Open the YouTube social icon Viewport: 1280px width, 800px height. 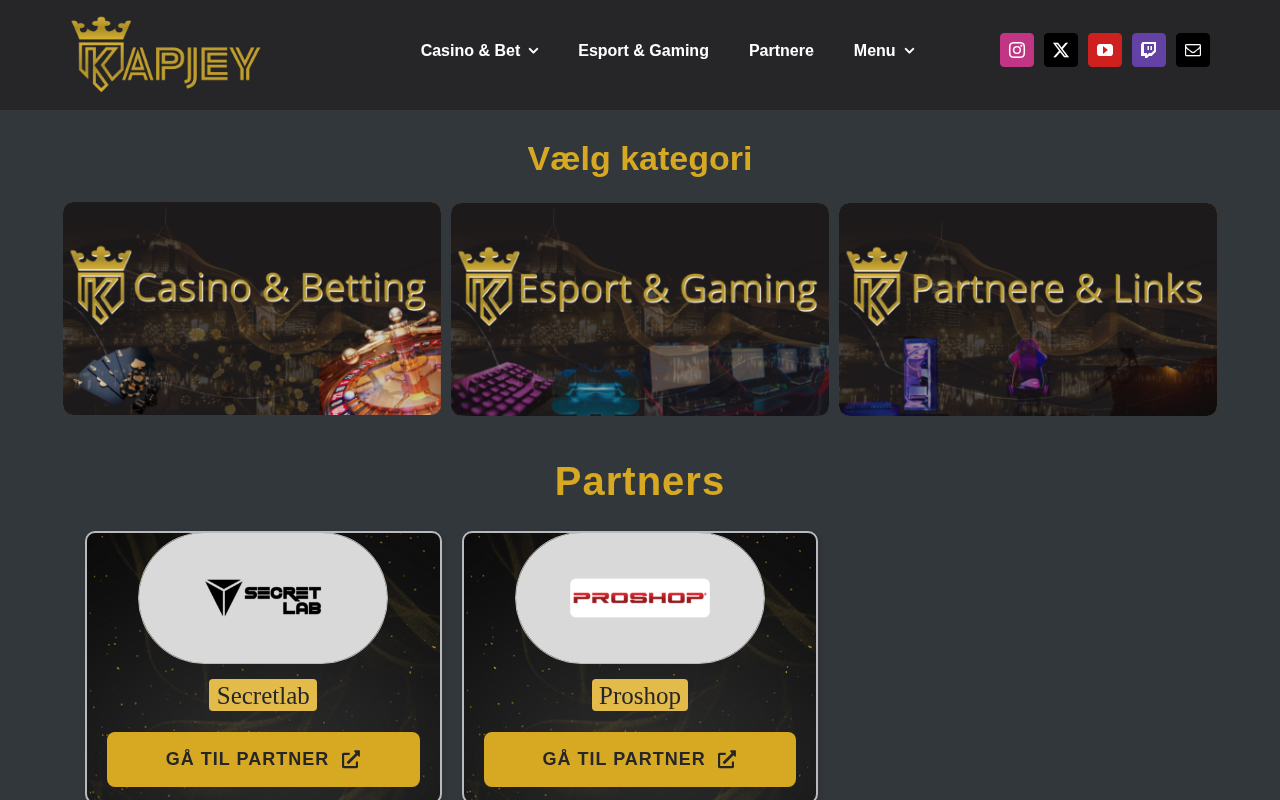coord(1105,50)
